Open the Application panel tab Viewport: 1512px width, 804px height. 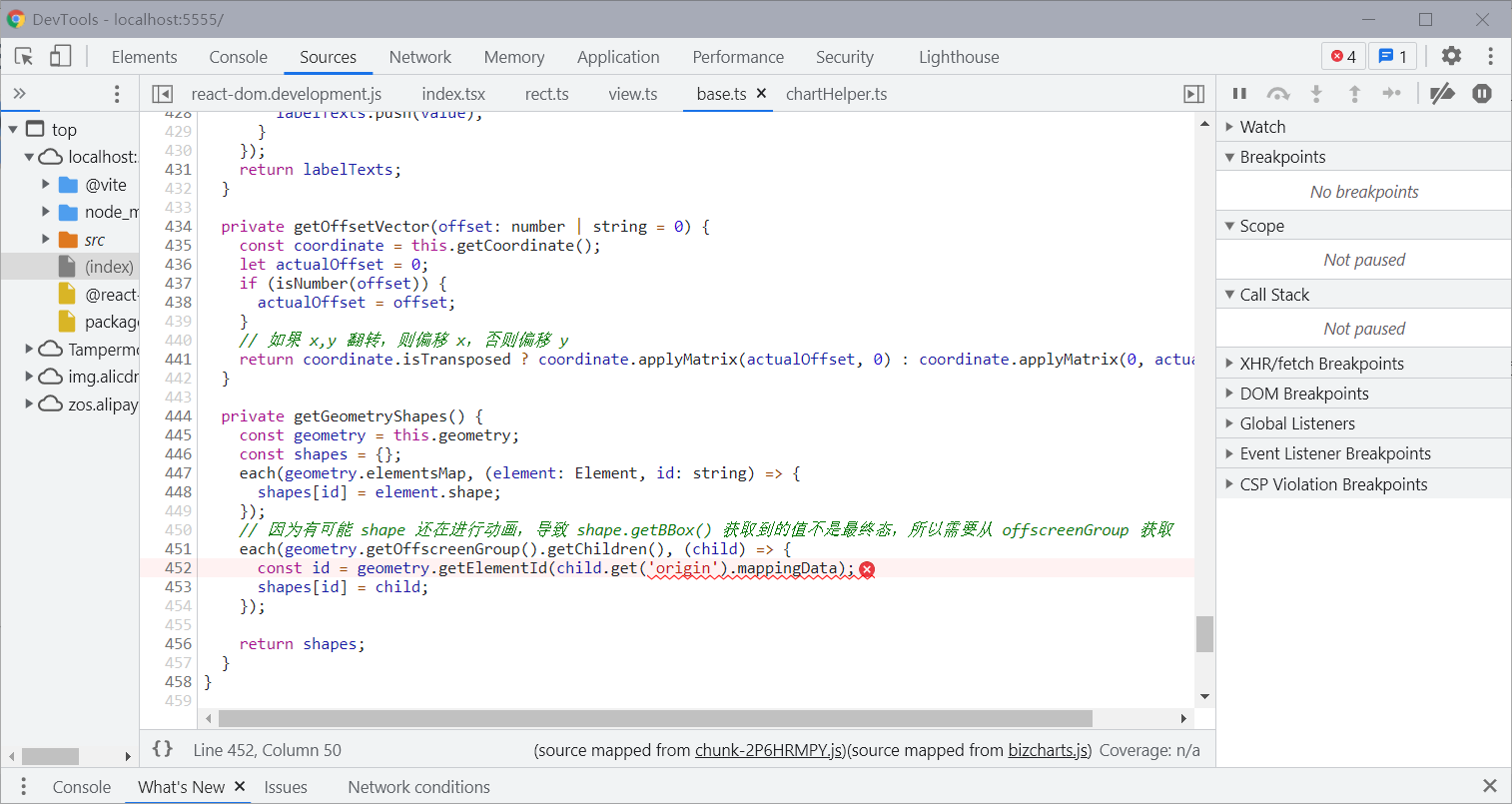click(x=618, y=57)
